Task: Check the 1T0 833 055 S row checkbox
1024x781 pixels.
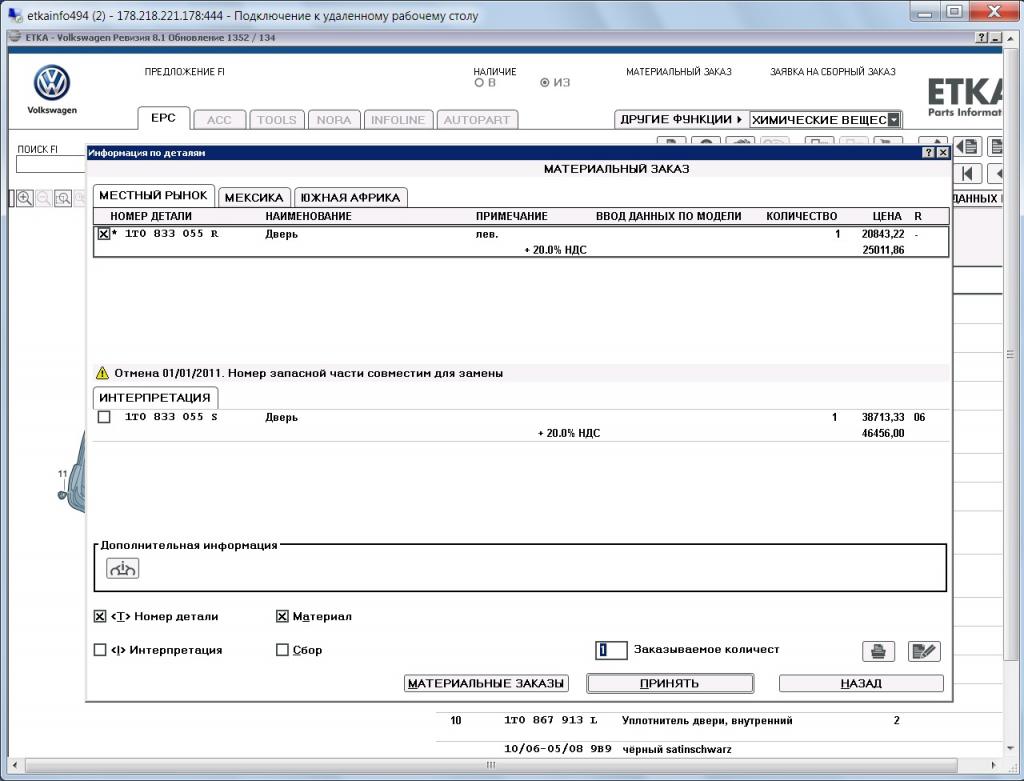Action: [104, 417]
